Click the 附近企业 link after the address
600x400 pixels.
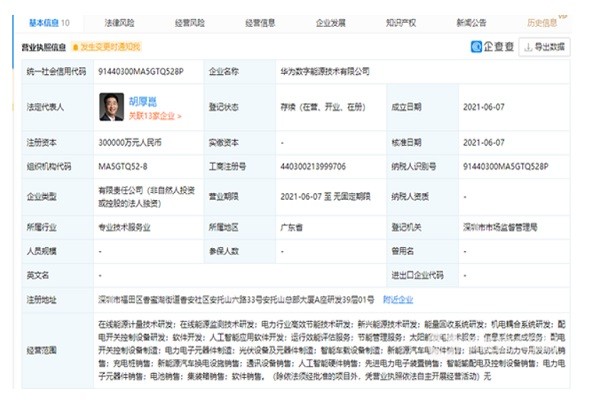(x=398, y=299)
